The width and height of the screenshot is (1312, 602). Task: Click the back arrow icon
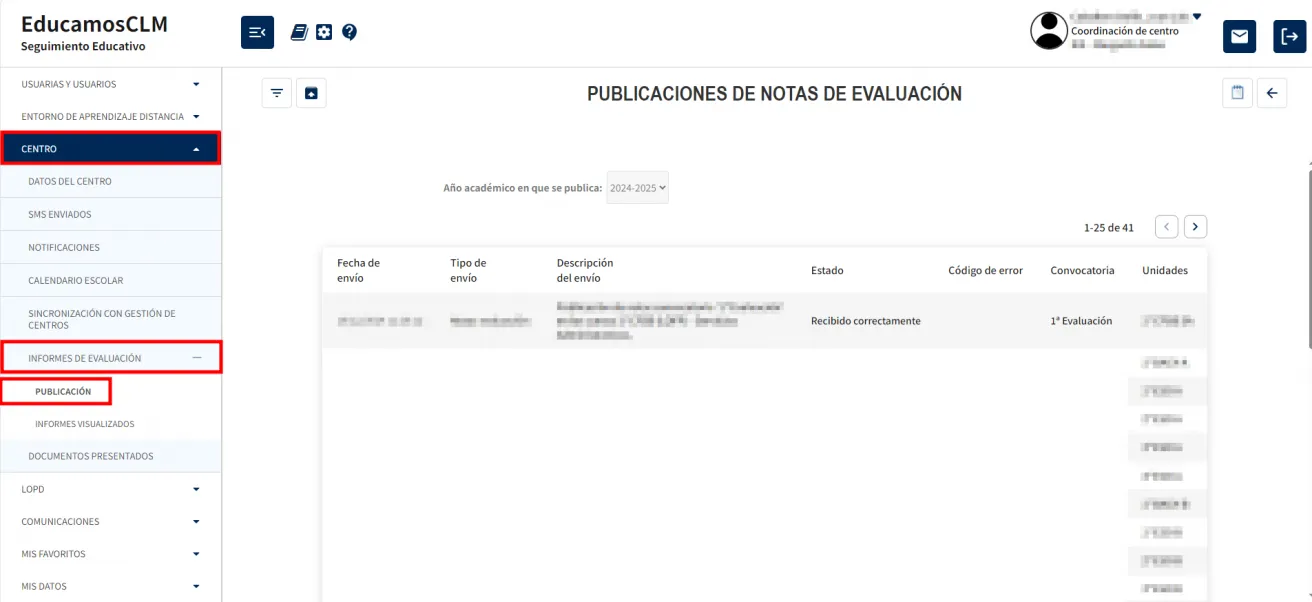1271,92
